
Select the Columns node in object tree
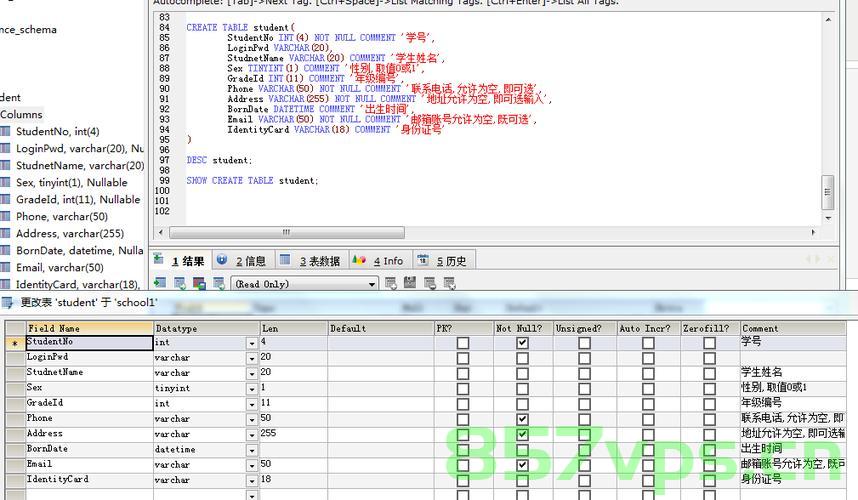[x=21, y=114]
